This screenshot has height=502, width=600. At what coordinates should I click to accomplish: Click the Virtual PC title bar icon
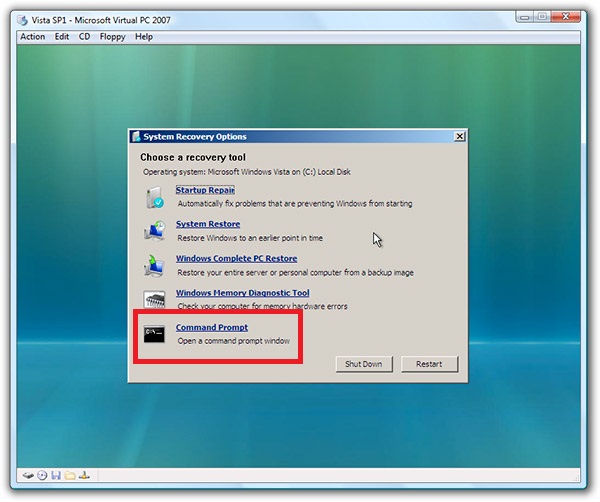(x=23, y=20)
